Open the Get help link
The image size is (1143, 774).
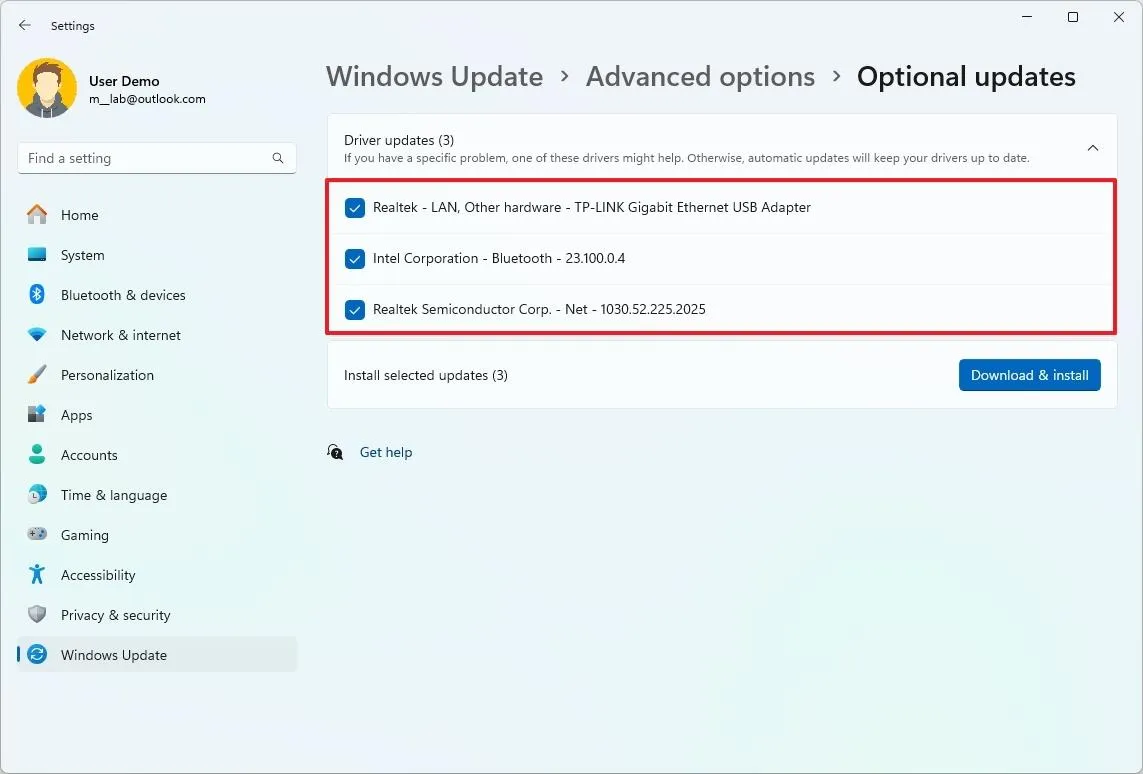point(386,452)
